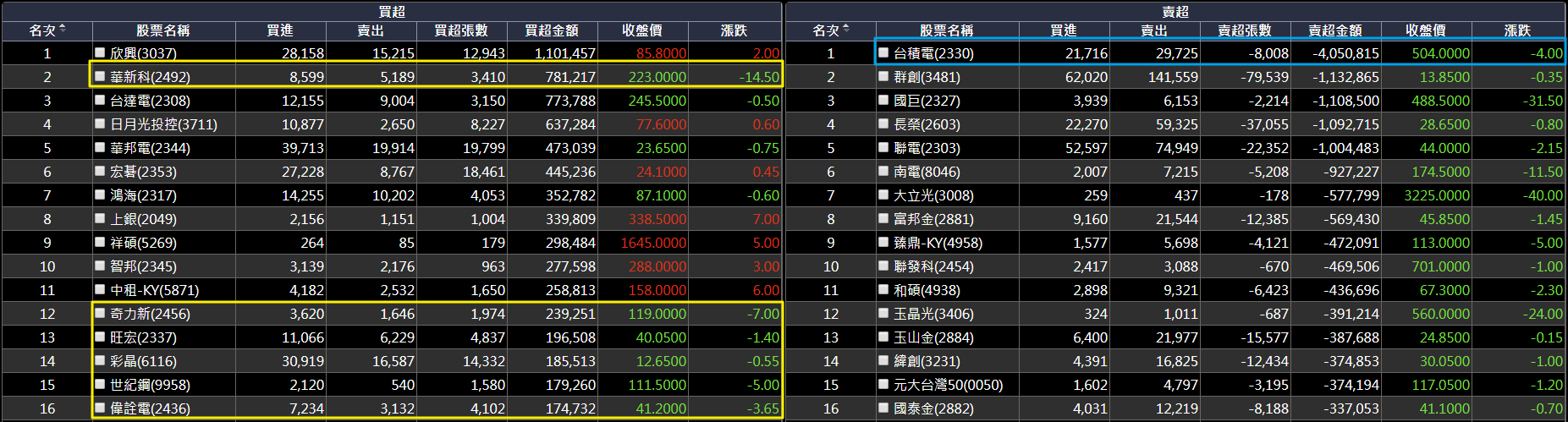Select closing price 504.0000 for 台積電
The image size is (1568, 422).
(1441, 53)
